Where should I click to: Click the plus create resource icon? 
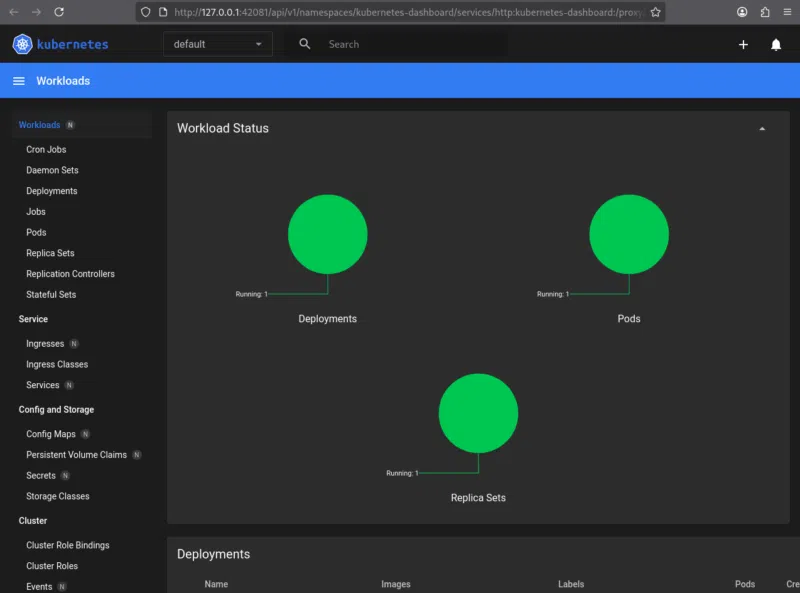(743, 45)
